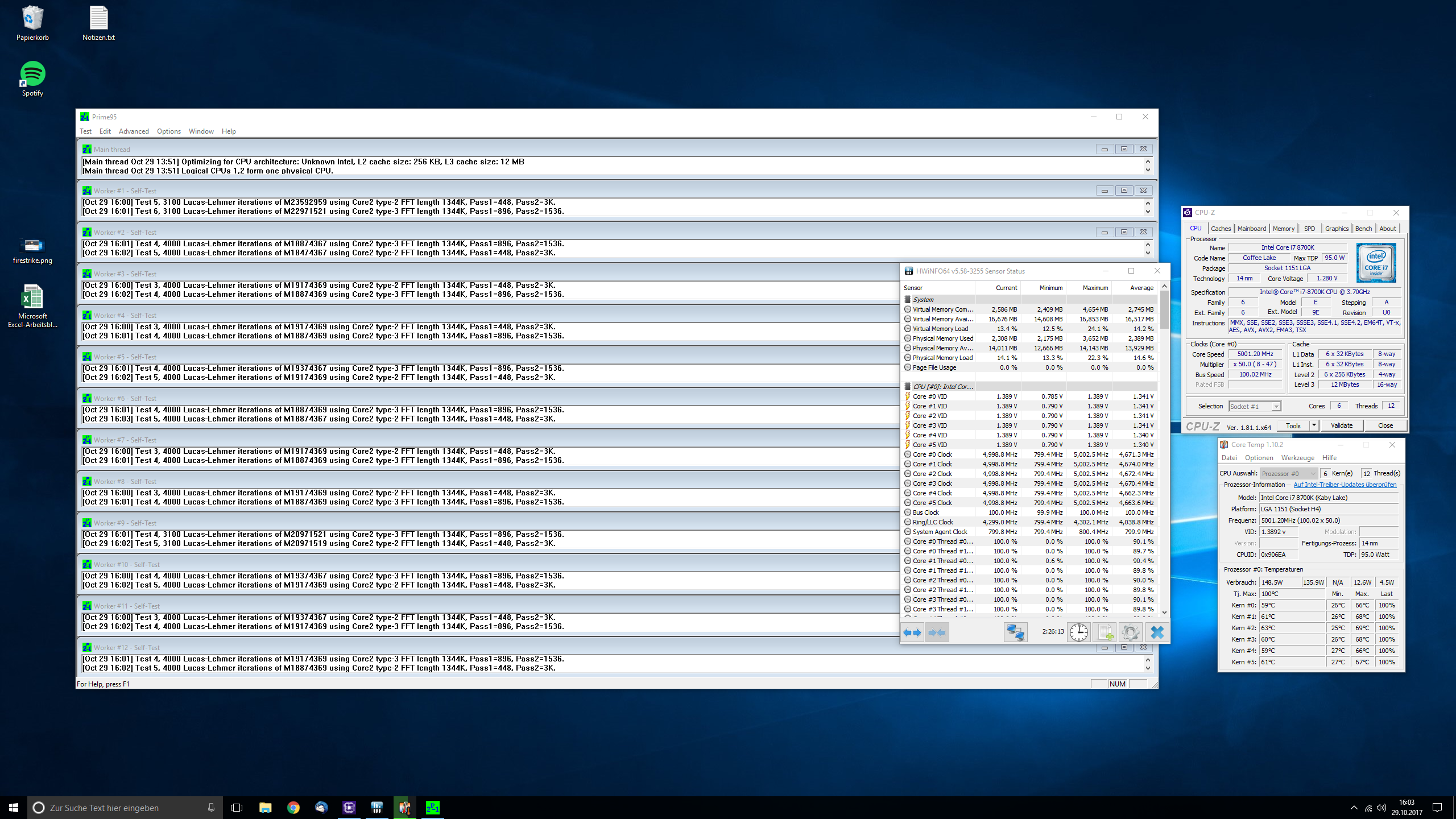Close sensors with the blue X icon
The width and height of the screenshot is (1456, 819).
pyautogui.click(x=1157, y=632)
